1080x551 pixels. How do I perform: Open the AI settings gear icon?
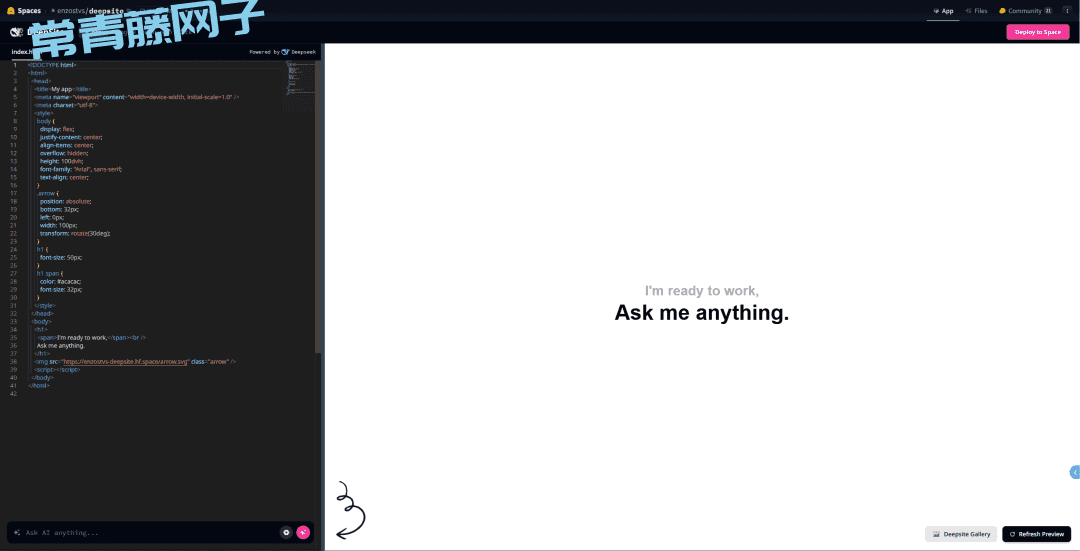286,532
